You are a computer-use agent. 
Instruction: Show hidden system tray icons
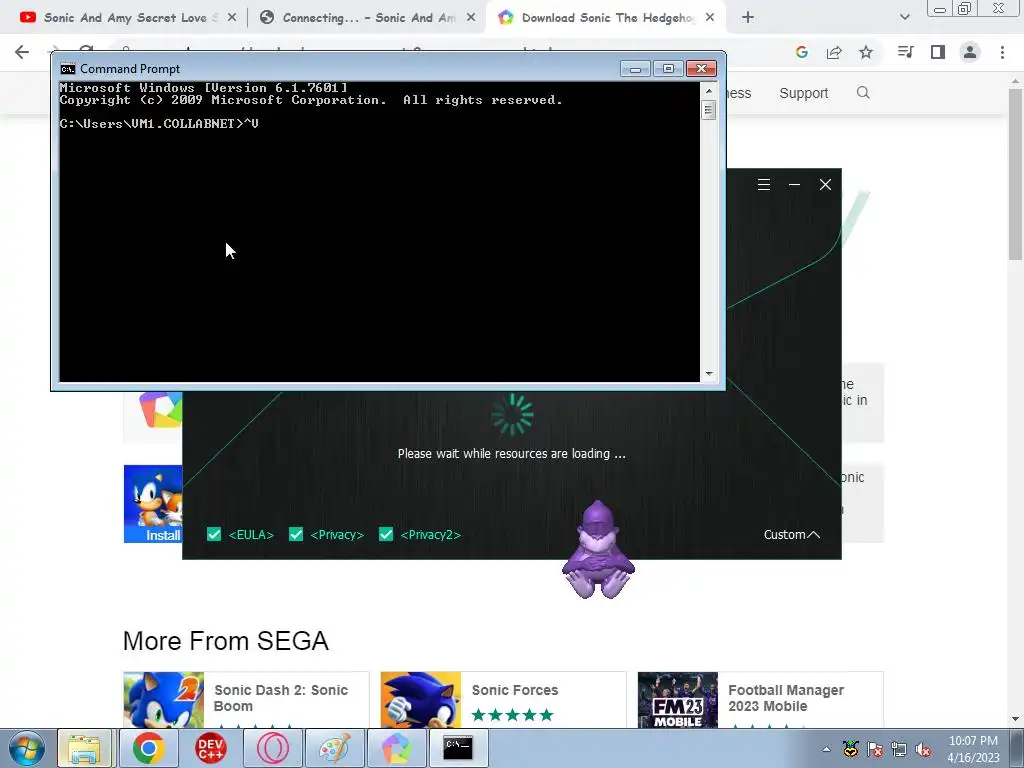(x=826, y=749)
